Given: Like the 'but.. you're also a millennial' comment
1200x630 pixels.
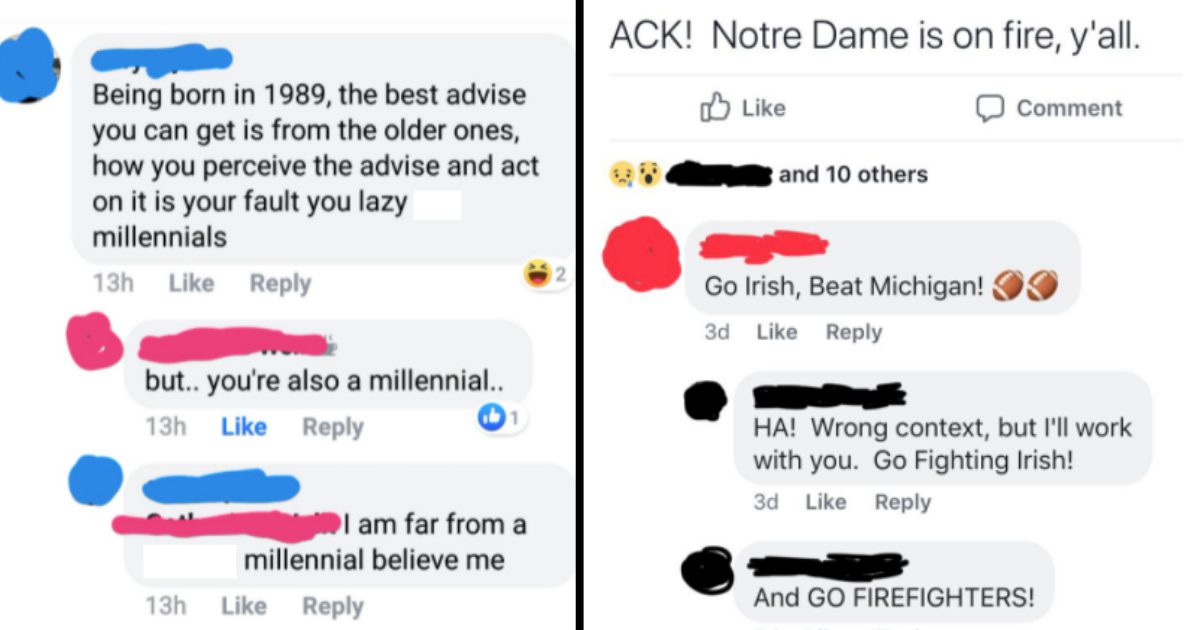Looking at the screenshot, I should coord(244,426).
